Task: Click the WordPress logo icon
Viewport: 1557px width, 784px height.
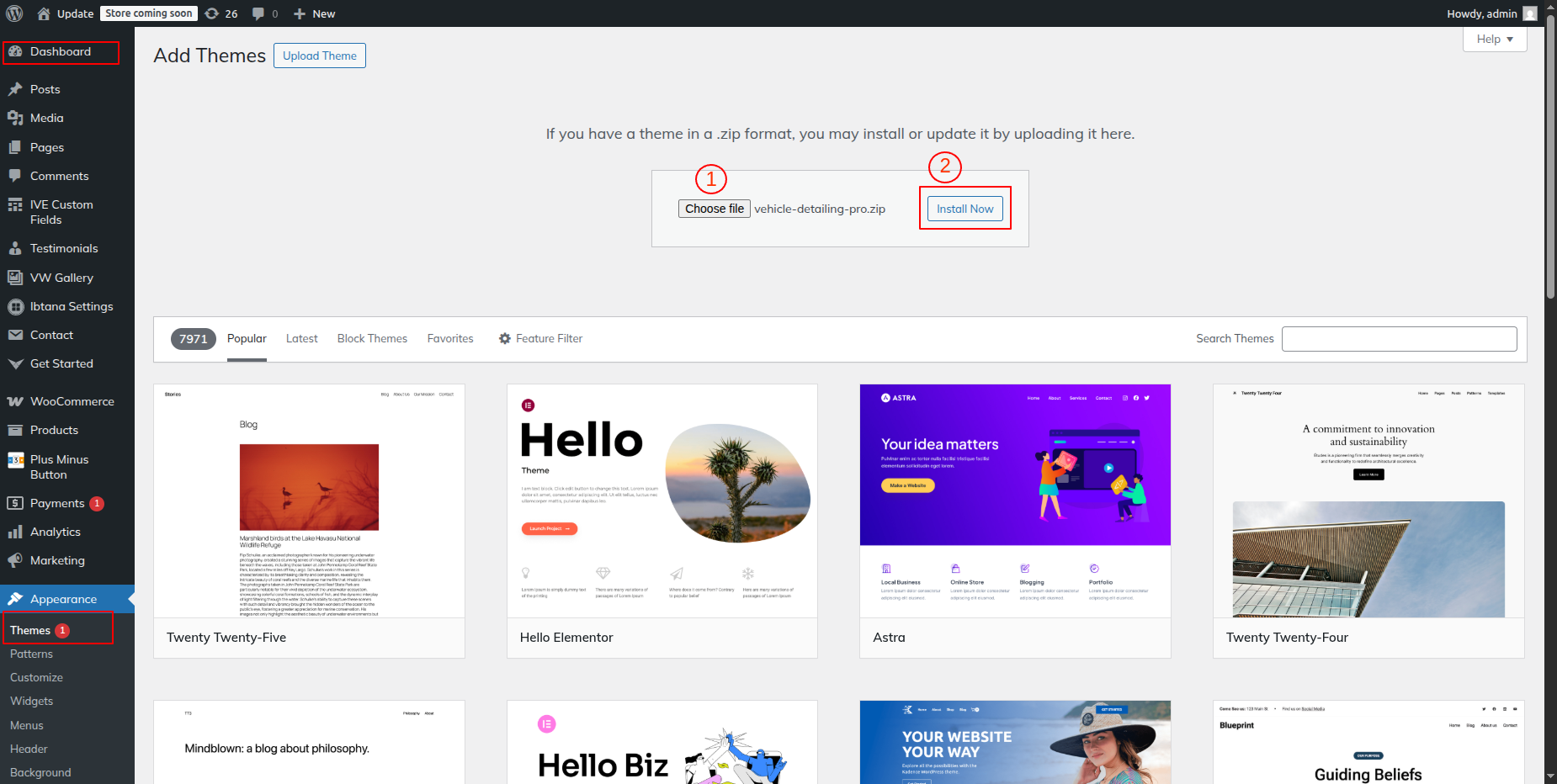Action: 13,13
